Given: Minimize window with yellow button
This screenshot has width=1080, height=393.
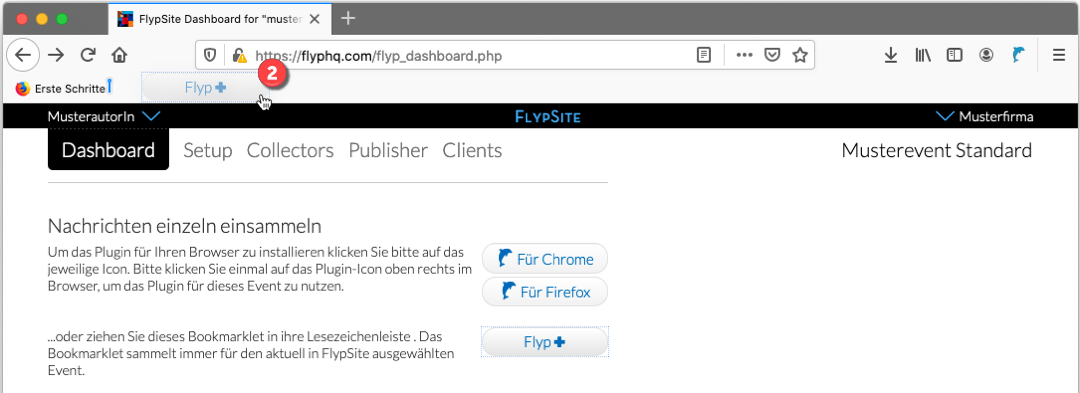Looking at the screenshot, I should [x=42, y=19].
